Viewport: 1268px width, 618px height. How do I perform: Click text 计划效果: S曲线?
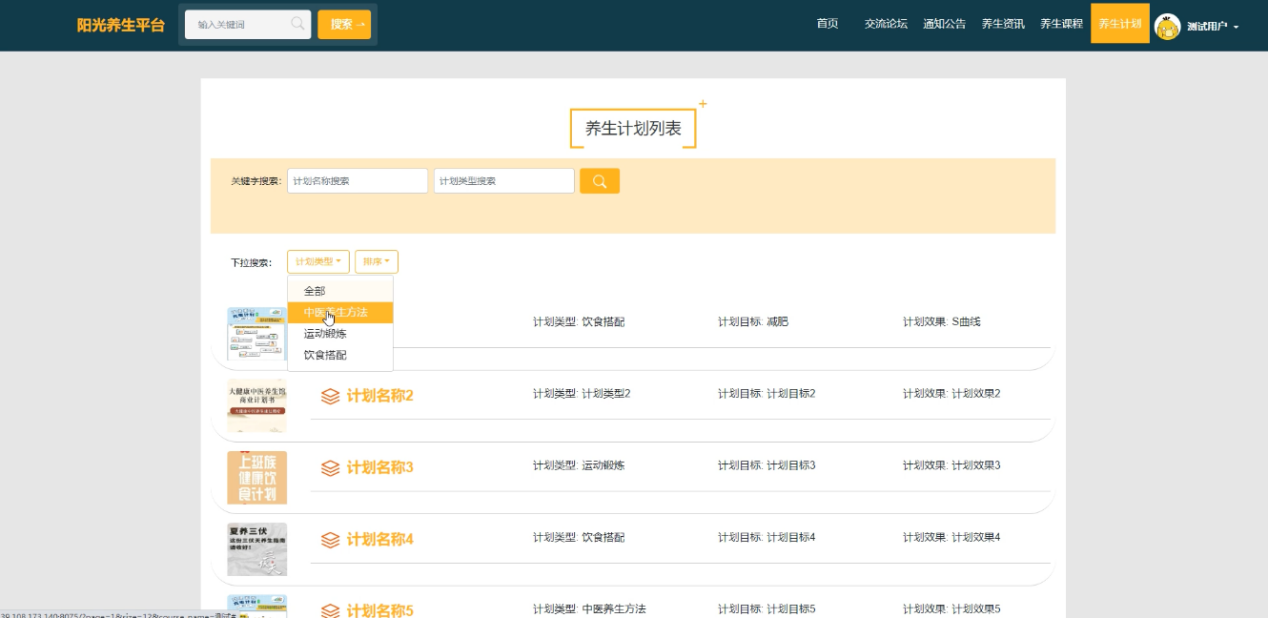click(942, 322)
